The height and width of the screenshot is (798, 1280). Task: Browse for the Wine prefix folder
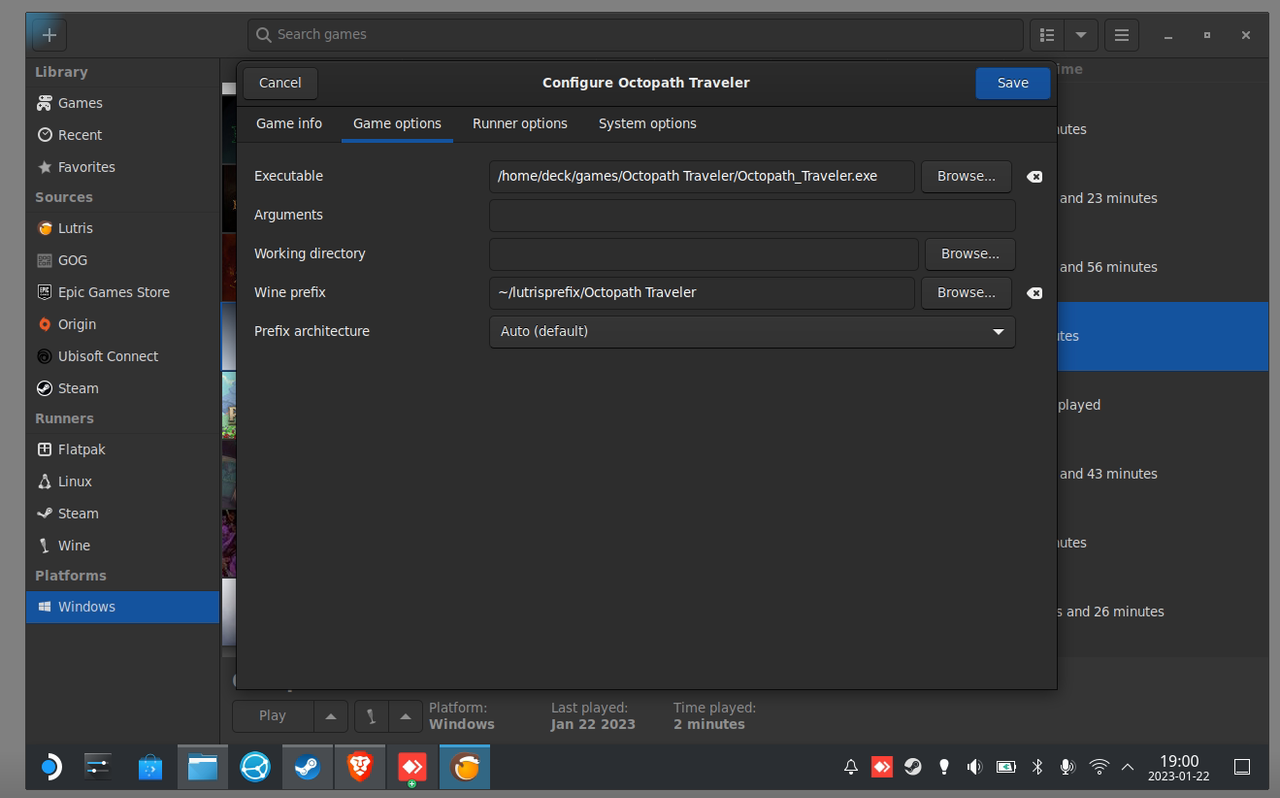coord(966,293)
